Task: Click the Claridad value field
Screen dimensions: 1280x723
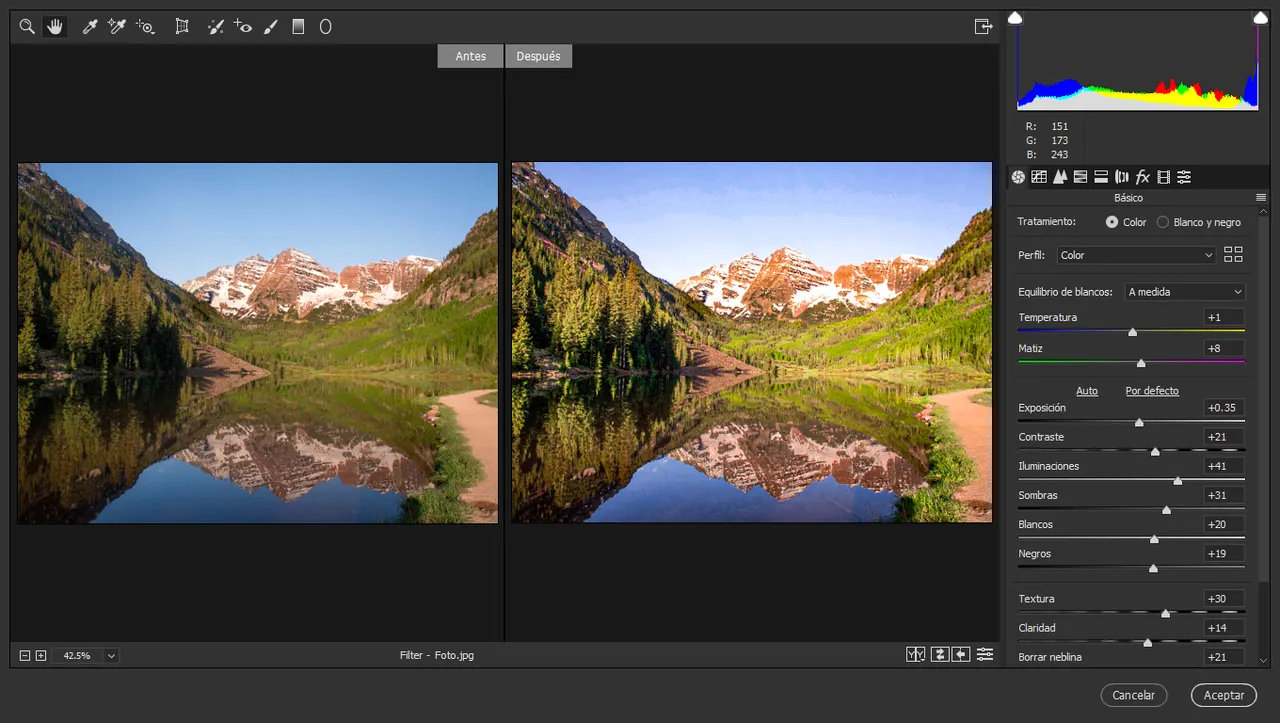Action: [1224, 628]
